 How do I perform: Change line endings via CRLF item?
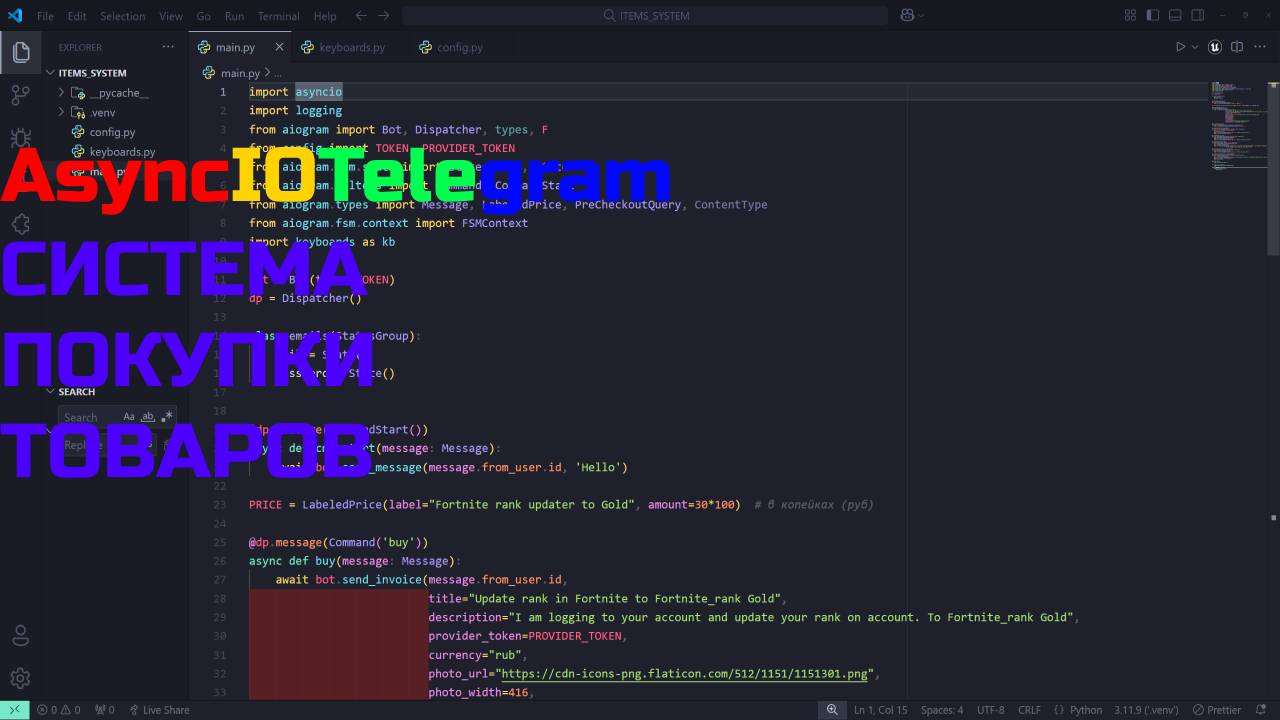point(1029,710)
